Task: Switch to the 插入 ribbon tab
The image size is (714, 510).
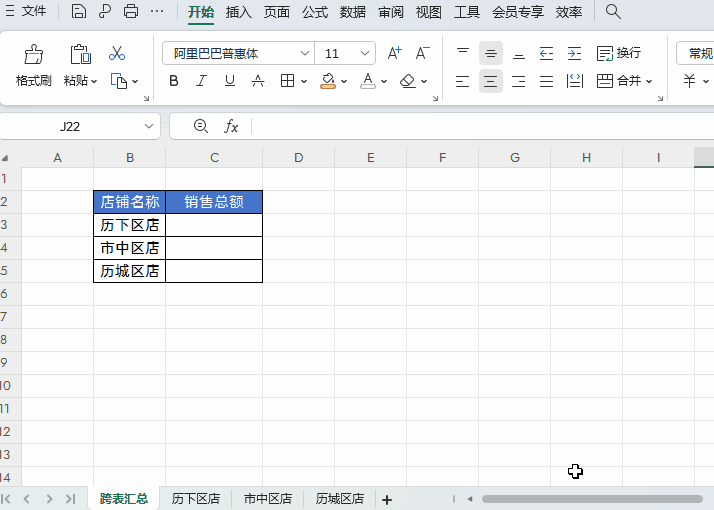Action: [239, 12]
